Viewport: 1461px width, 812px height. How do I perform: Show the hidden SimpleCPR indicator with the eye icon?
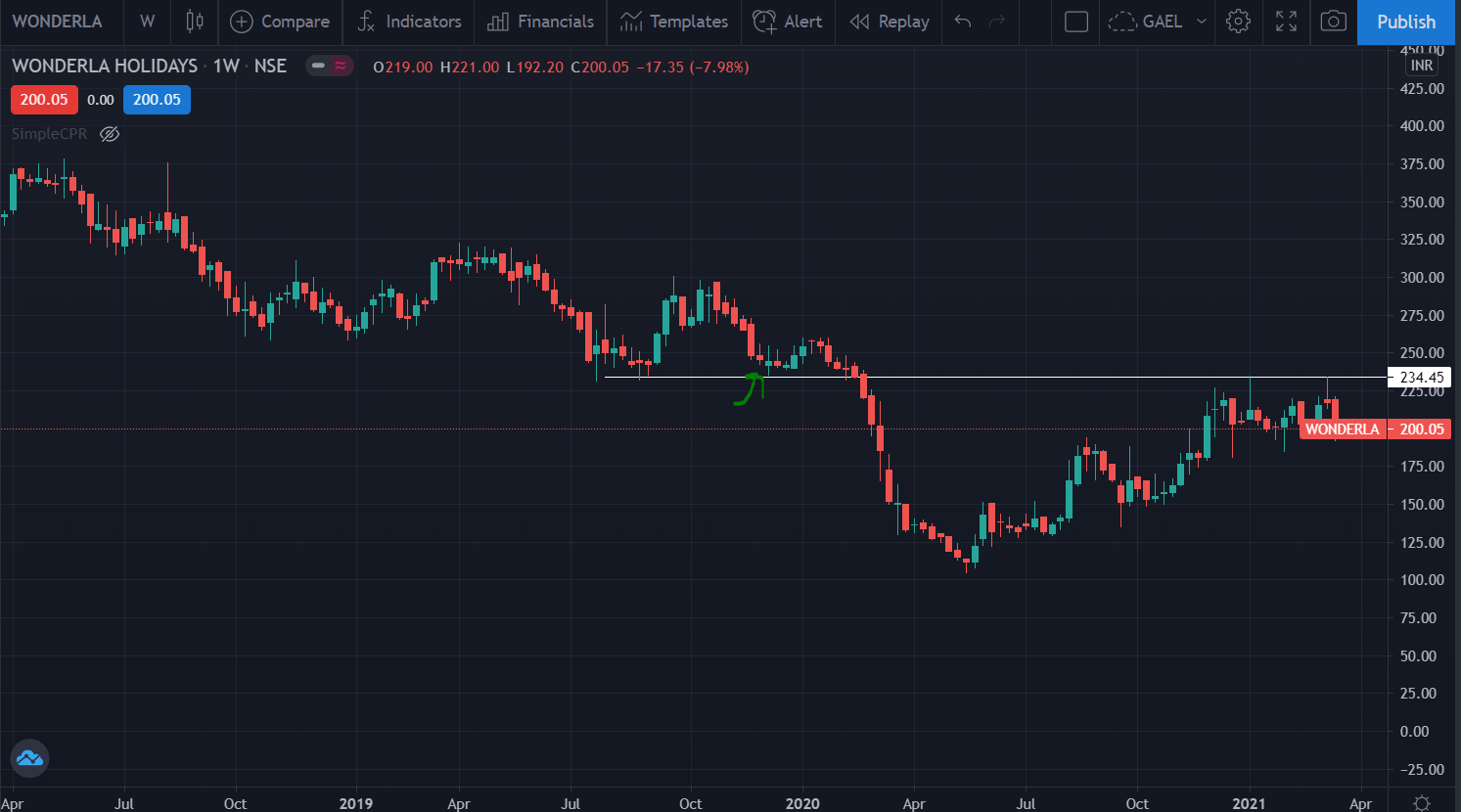[110, 134]
